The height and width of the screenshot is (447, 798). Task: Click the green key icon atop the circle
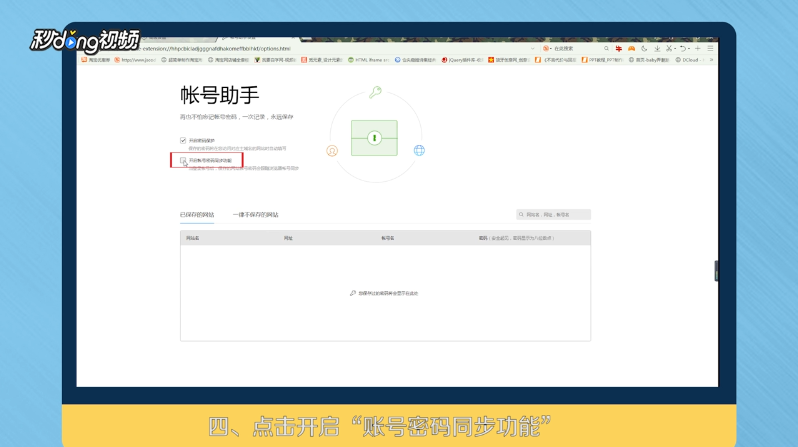375,92
